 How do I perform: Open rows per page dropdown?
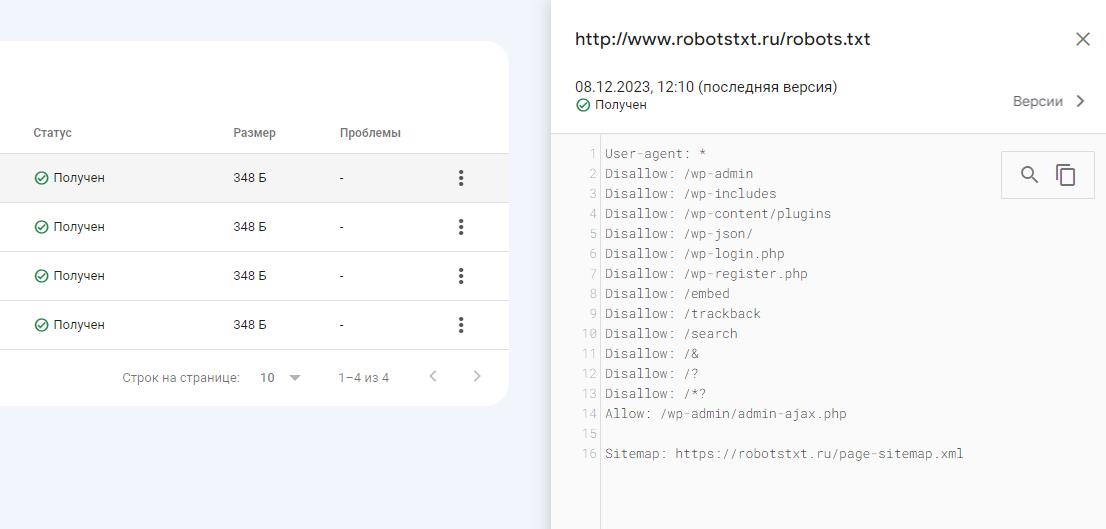(x=280, y=377)
